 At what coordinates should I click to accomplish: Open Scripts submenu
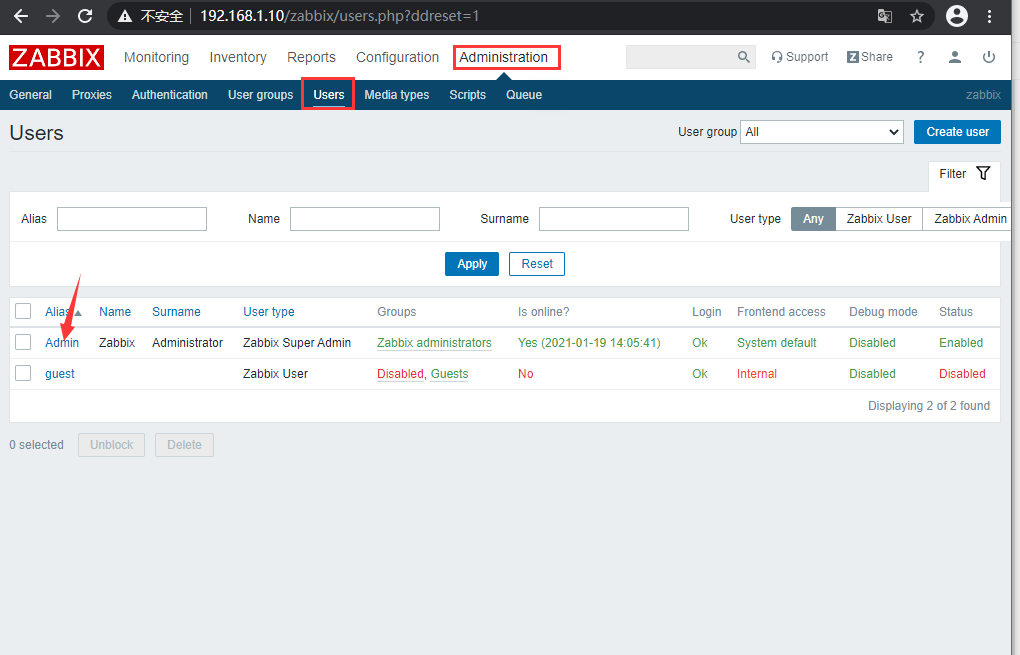pyautogui.click(x=468, y=95)
